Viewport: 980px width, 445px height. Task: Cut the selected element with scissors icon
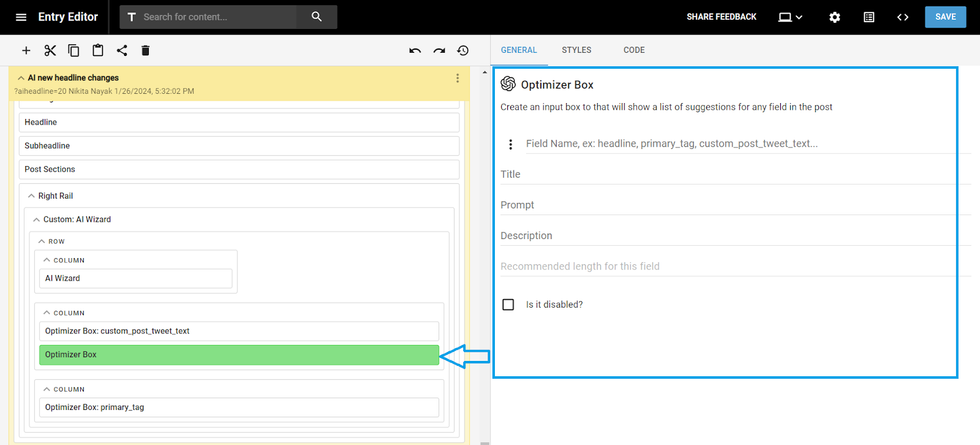click(50, 51)
